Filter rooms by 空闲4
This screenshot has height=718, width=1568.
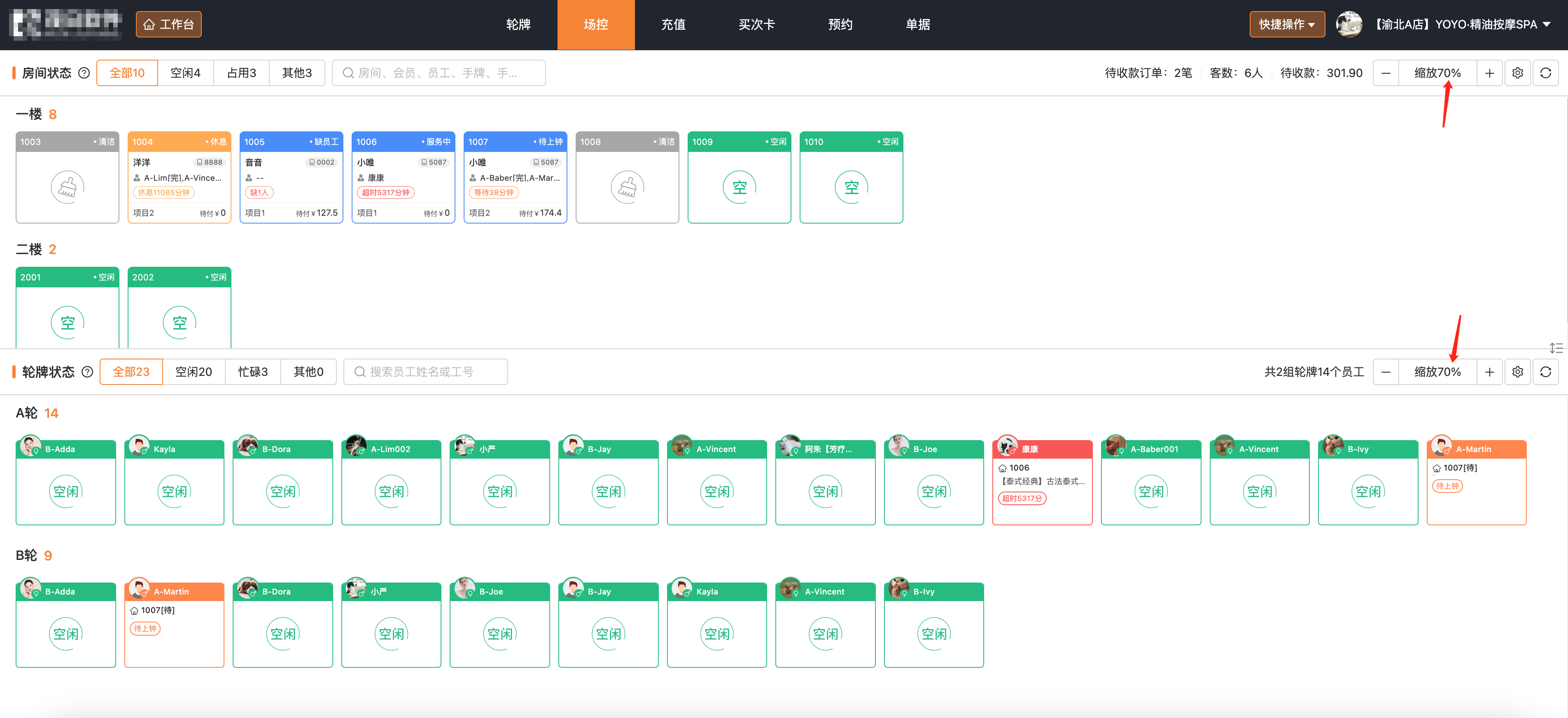point(185,73)
